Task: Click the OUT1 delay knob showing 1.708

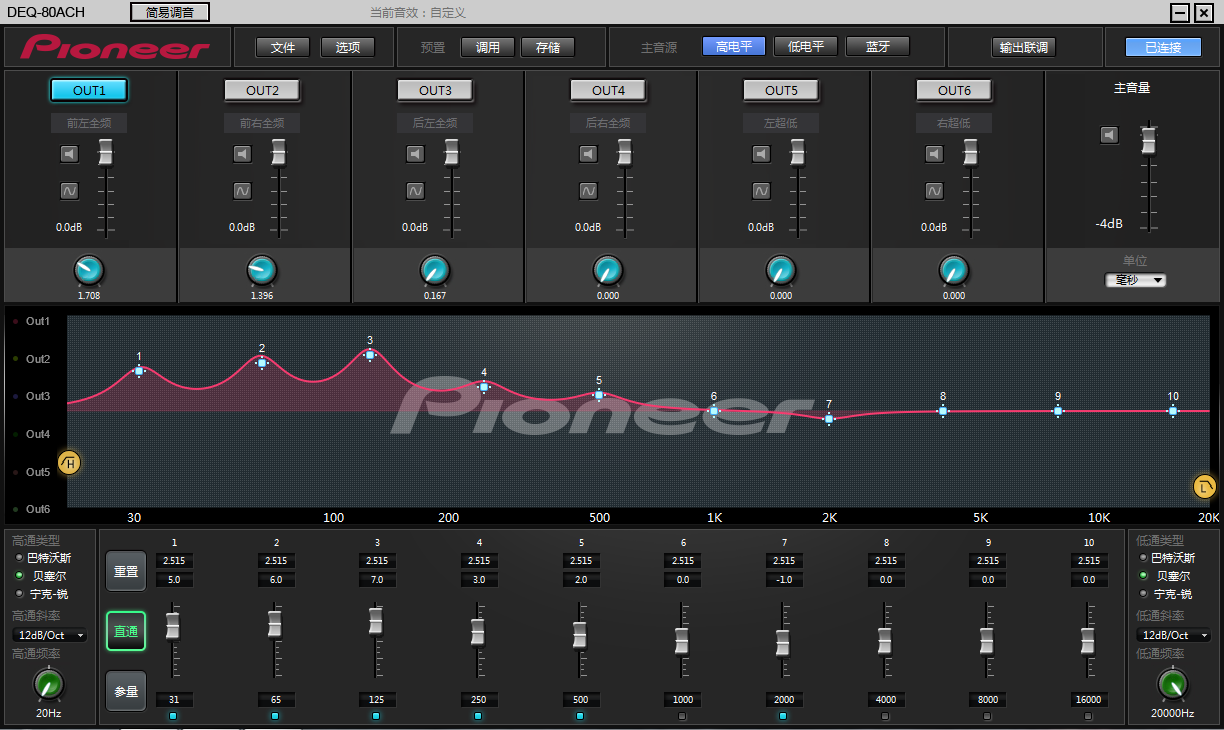Action: click(89, 270)
